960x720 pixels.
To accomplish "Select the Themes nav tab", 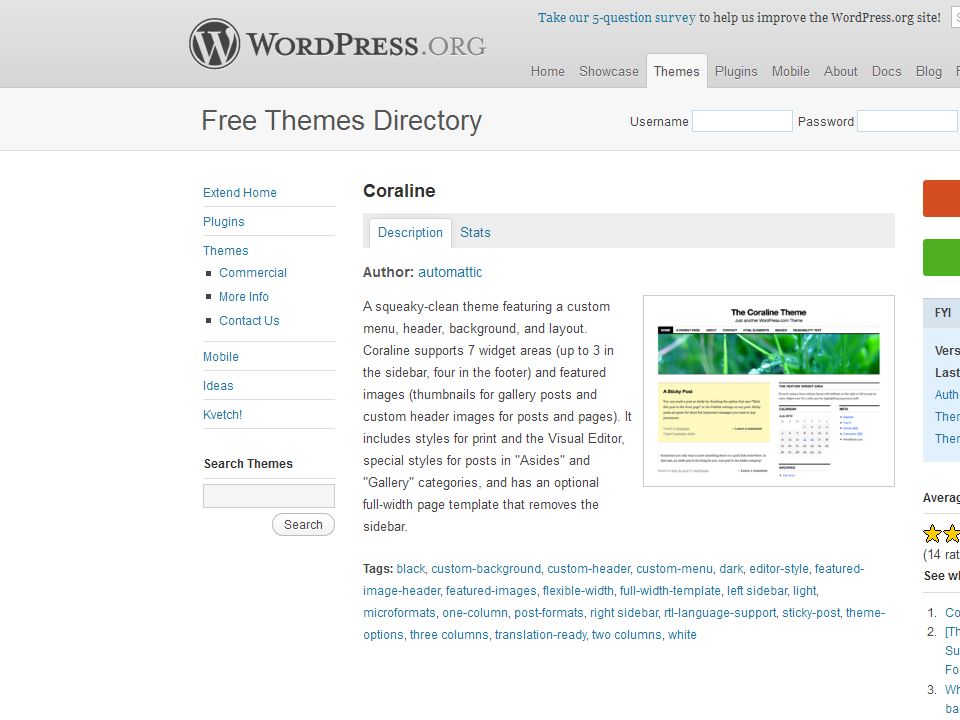I will [677, 71].
